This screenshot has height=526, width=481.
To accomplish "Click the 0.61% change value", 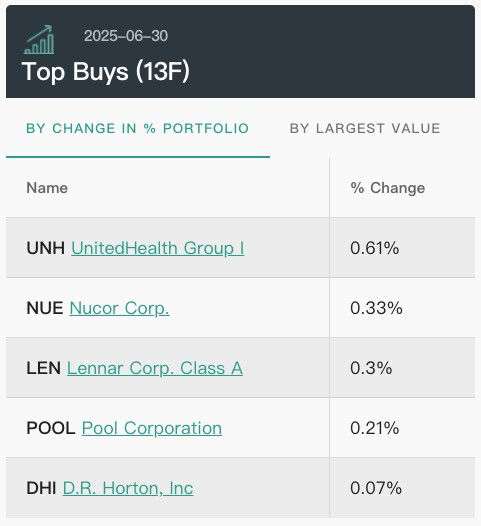I will (375, 248).
